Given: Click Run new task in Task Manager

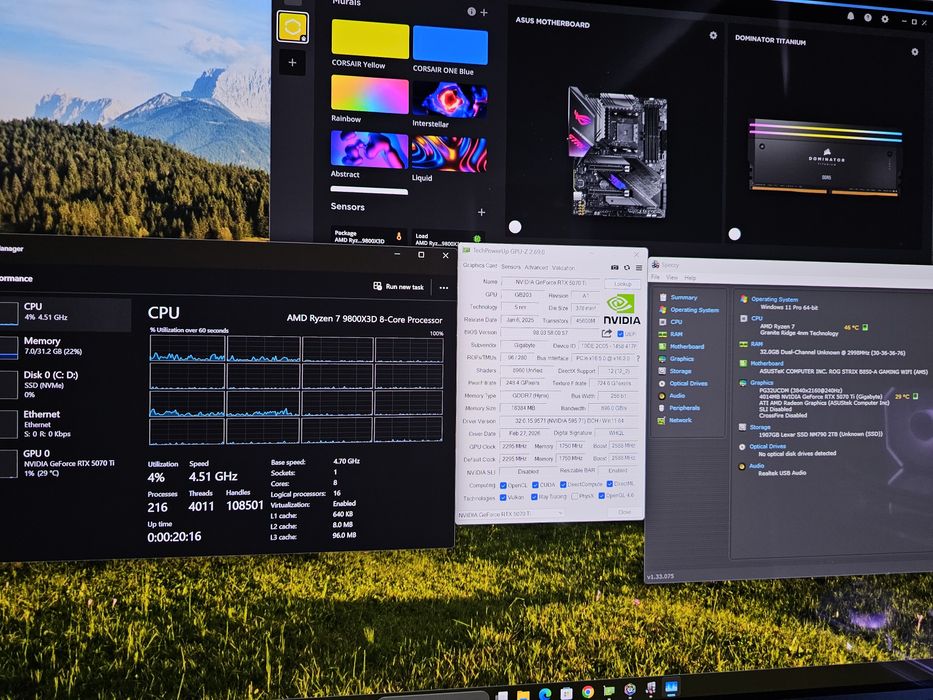Looking at the screenshot, I should (x=399, y=286).
